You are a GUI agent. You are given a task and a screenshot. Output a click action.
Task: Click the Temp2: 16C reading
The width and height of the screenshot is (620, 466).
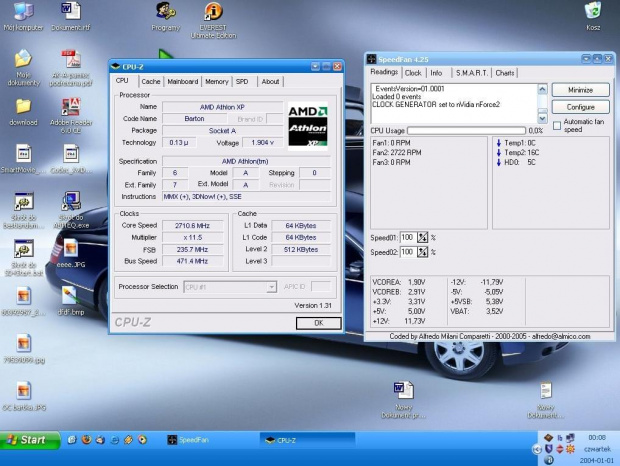pyautogui.click(x=522, y=153)
